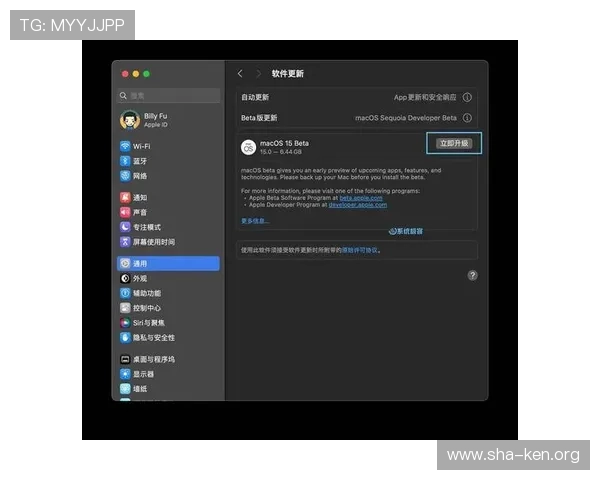Click the info icon beside Beta版更新

(x=467, y=118)
